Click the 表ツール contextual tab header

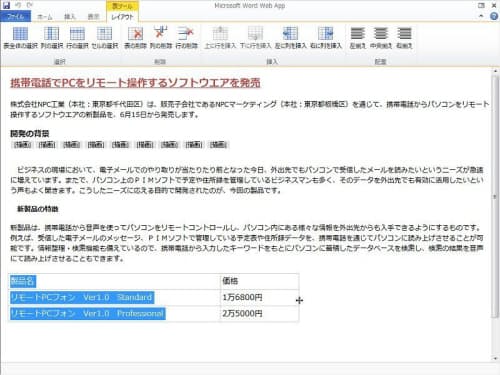click(x=122, y=6)
